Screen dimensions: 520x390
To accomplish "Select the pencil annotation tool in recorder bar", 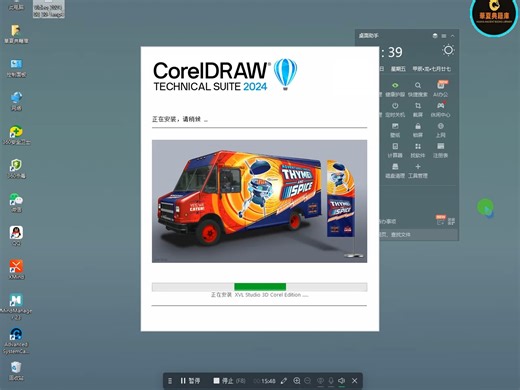I will point(284,380).
